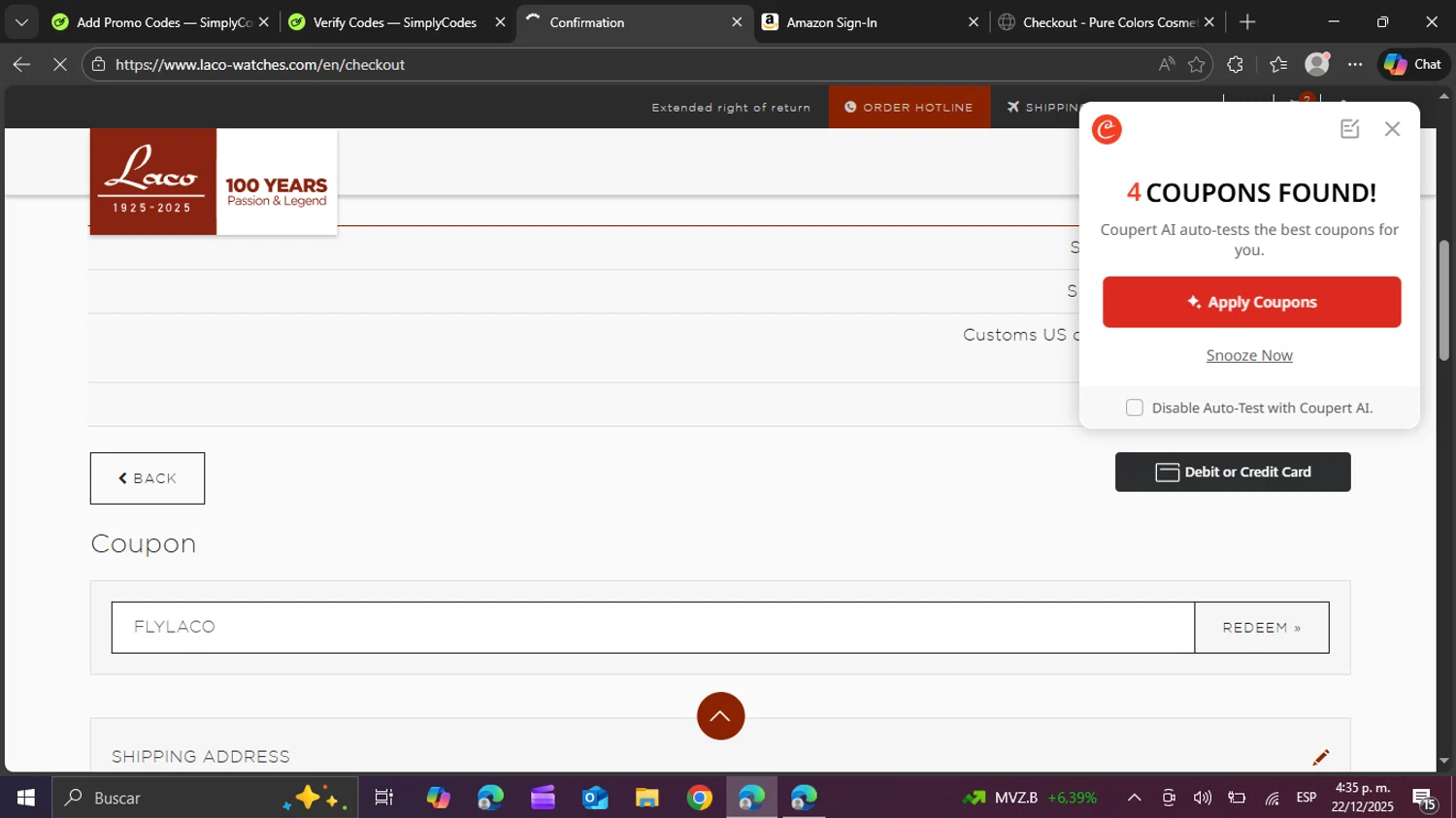Open Copilot Chat sidebar
This screenshot has height=818, width=1456.
[1413, 64]
